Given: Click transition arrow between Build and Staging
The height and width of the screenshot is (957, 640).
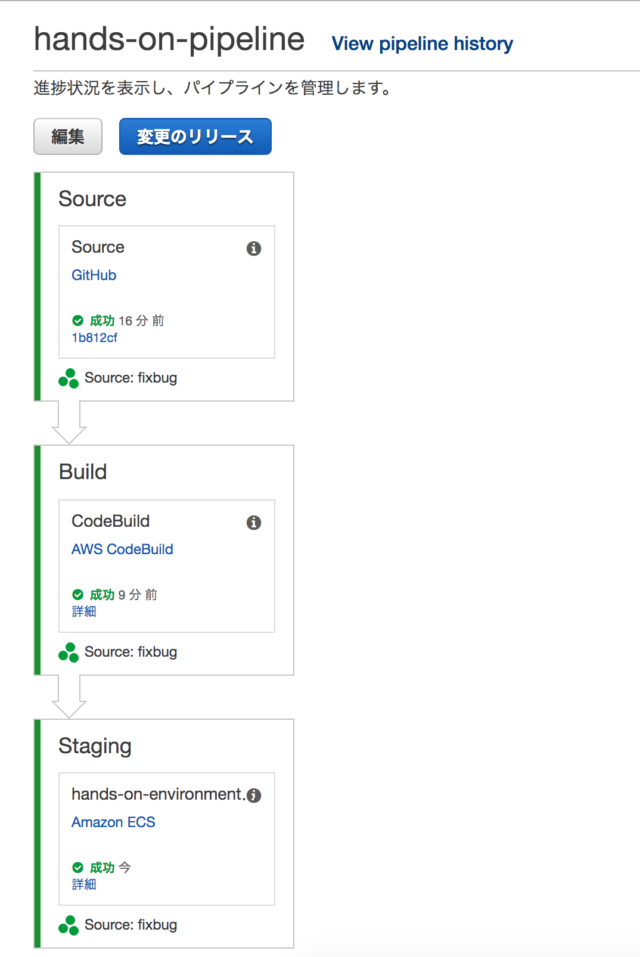Looking at the screenshot, I should 69,696.
